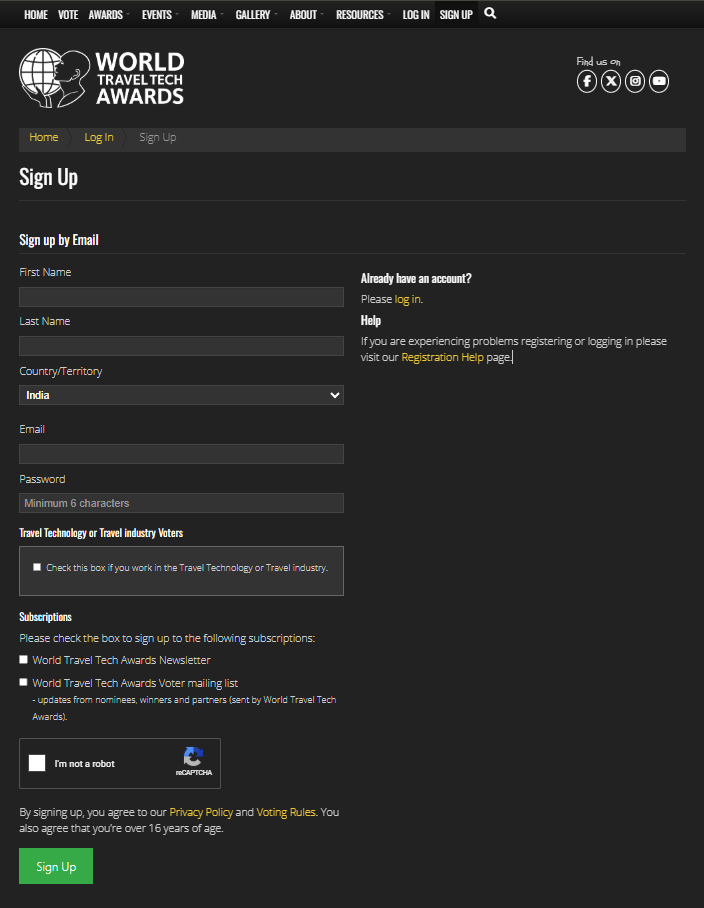Go to Home in the top navigation
Screen dimensions: 704x908
click(36, 14)
